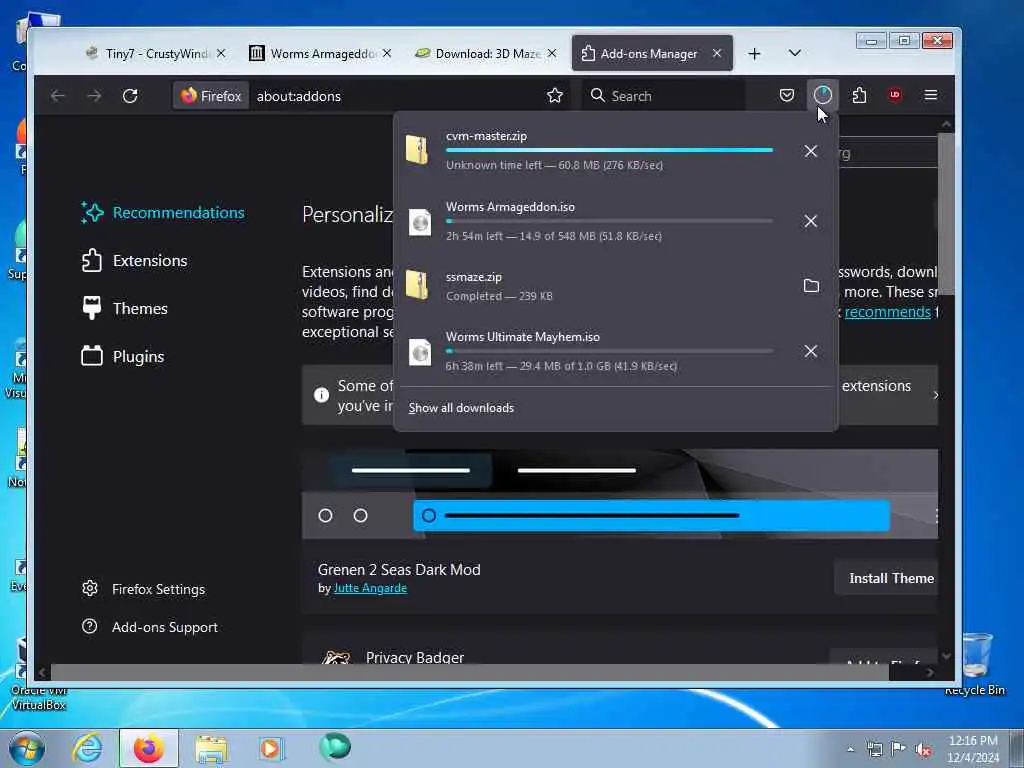The image size is (1024, 768).
Task: Show ssmaze.zip in its folder
Action: 810,286
